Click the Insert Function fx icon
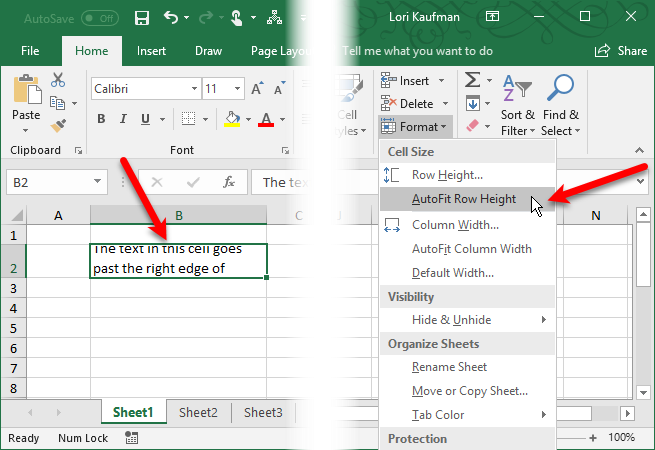Screen dimensions: 655x450 click(229, 182)
